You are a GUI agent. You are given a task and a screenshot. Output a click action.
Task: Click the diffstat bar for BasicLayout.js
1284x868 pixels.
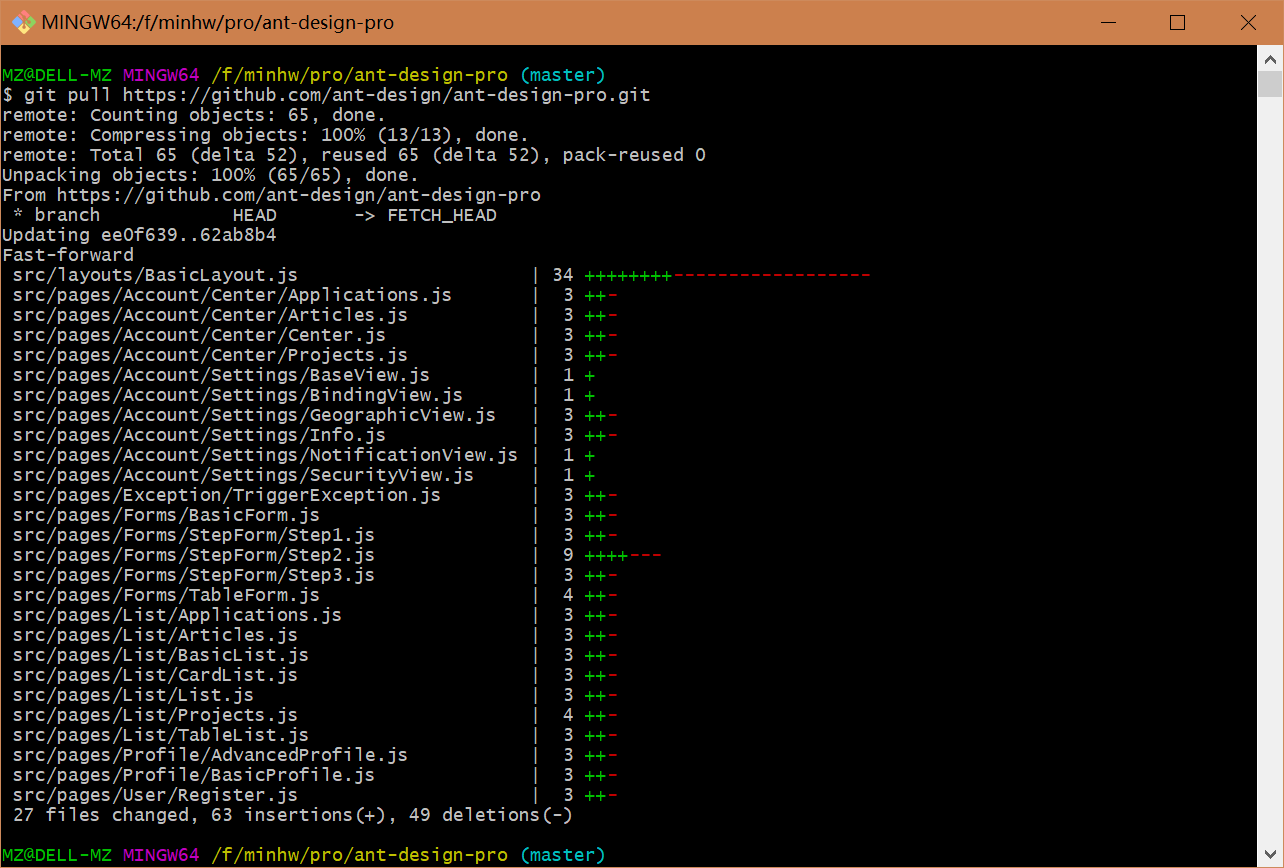tap(728, 275)
